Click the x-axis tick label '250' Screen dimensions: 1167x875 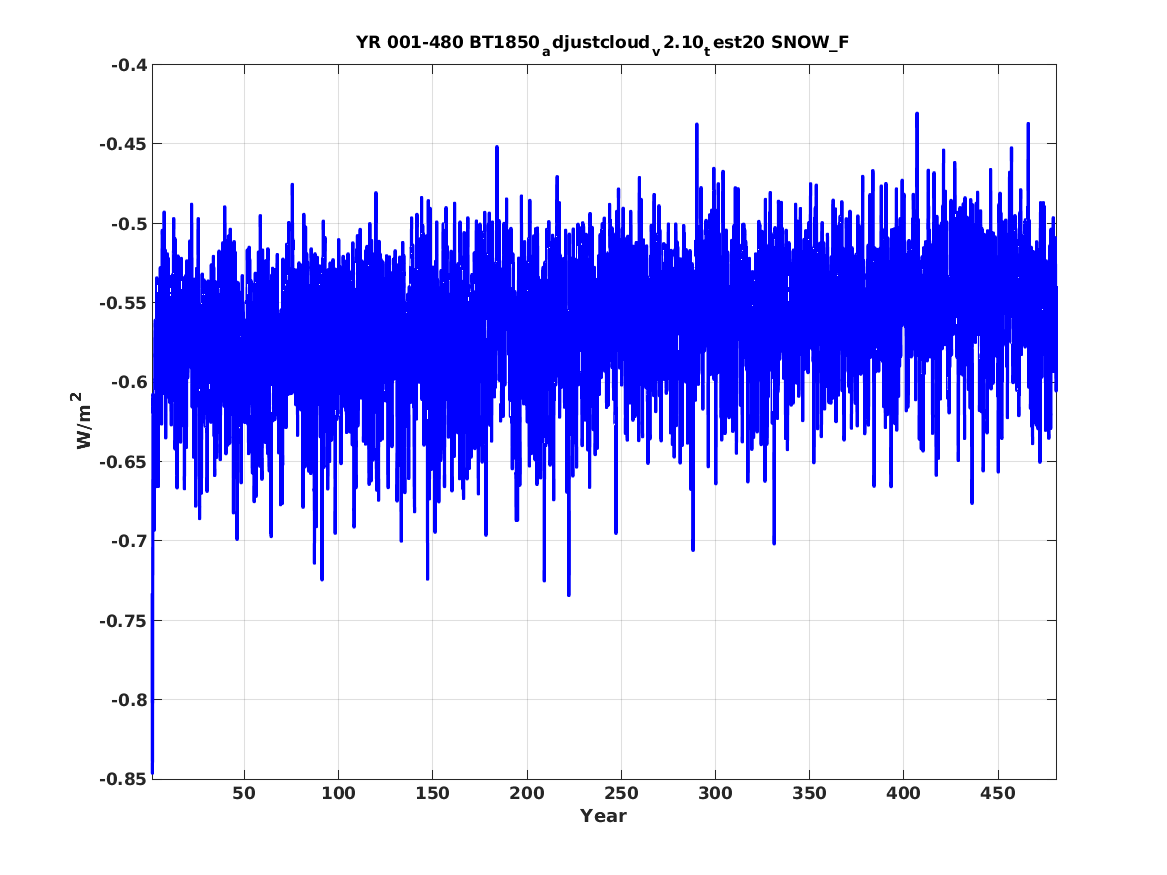coord(621,794)
